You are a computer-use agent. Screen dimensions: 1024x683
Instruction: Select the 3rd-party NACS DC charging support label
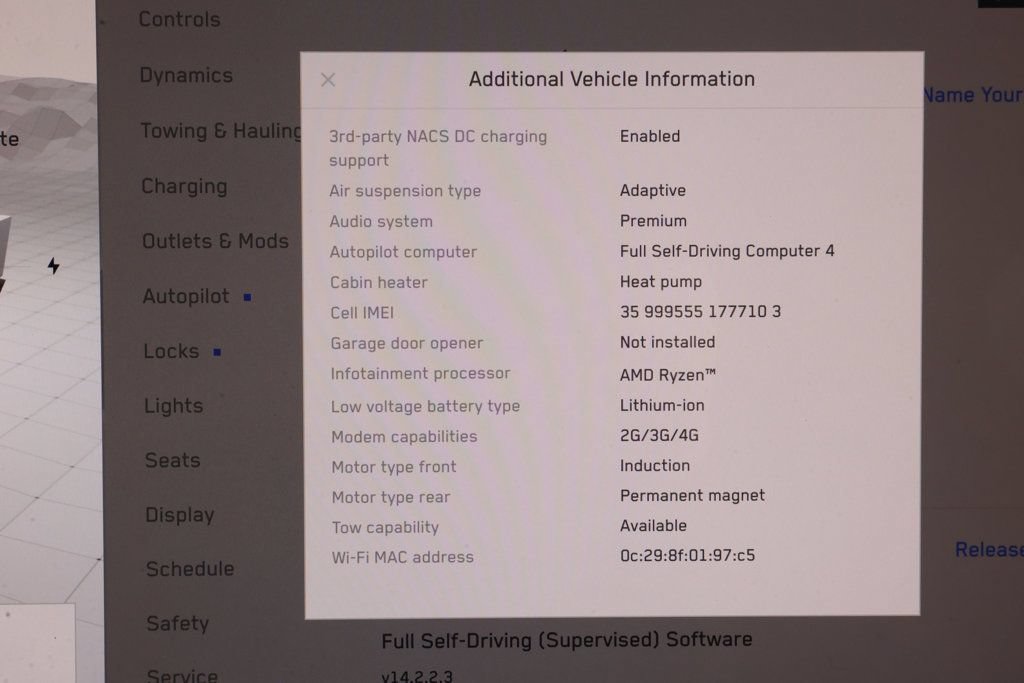pos(438,148)
